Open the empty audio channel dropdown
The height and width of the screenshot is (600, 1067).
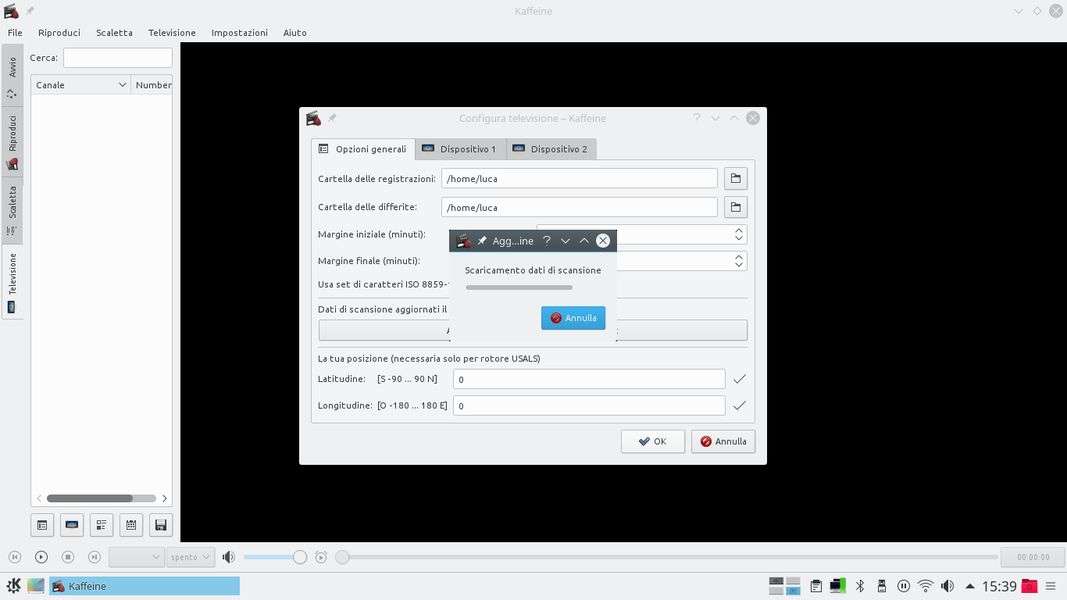coord(136,557)
